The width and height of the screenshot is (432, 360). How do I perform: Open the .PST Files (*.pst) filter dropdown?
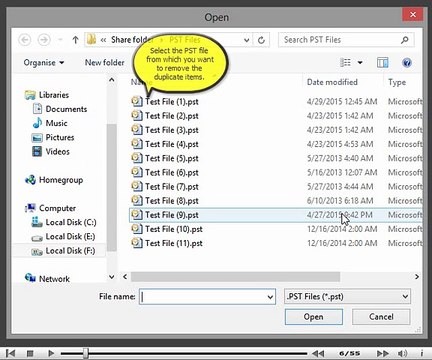pos(347,297)
